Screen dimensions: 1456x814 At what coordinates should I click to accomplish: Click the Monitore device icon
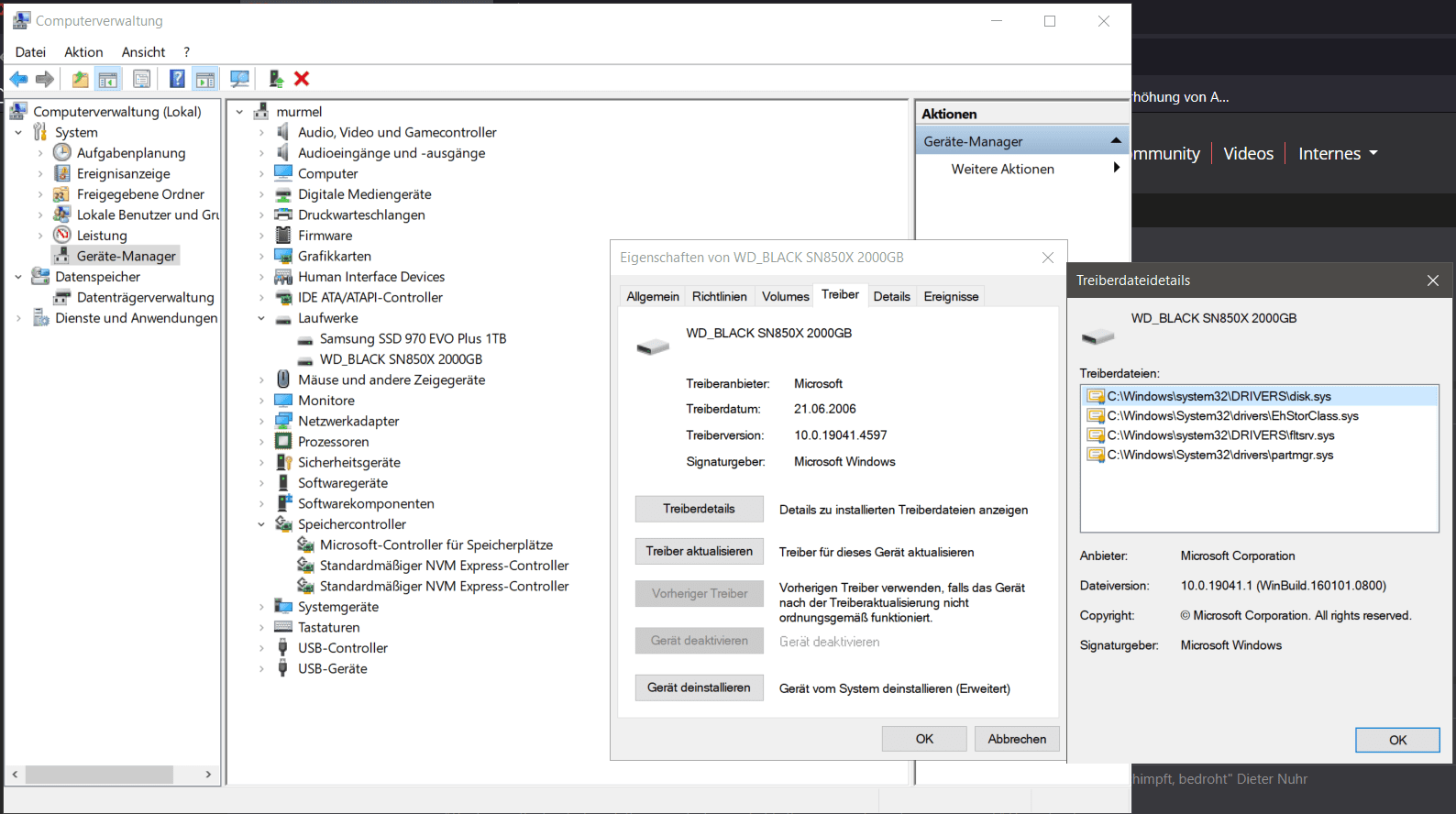pos(283,400)
